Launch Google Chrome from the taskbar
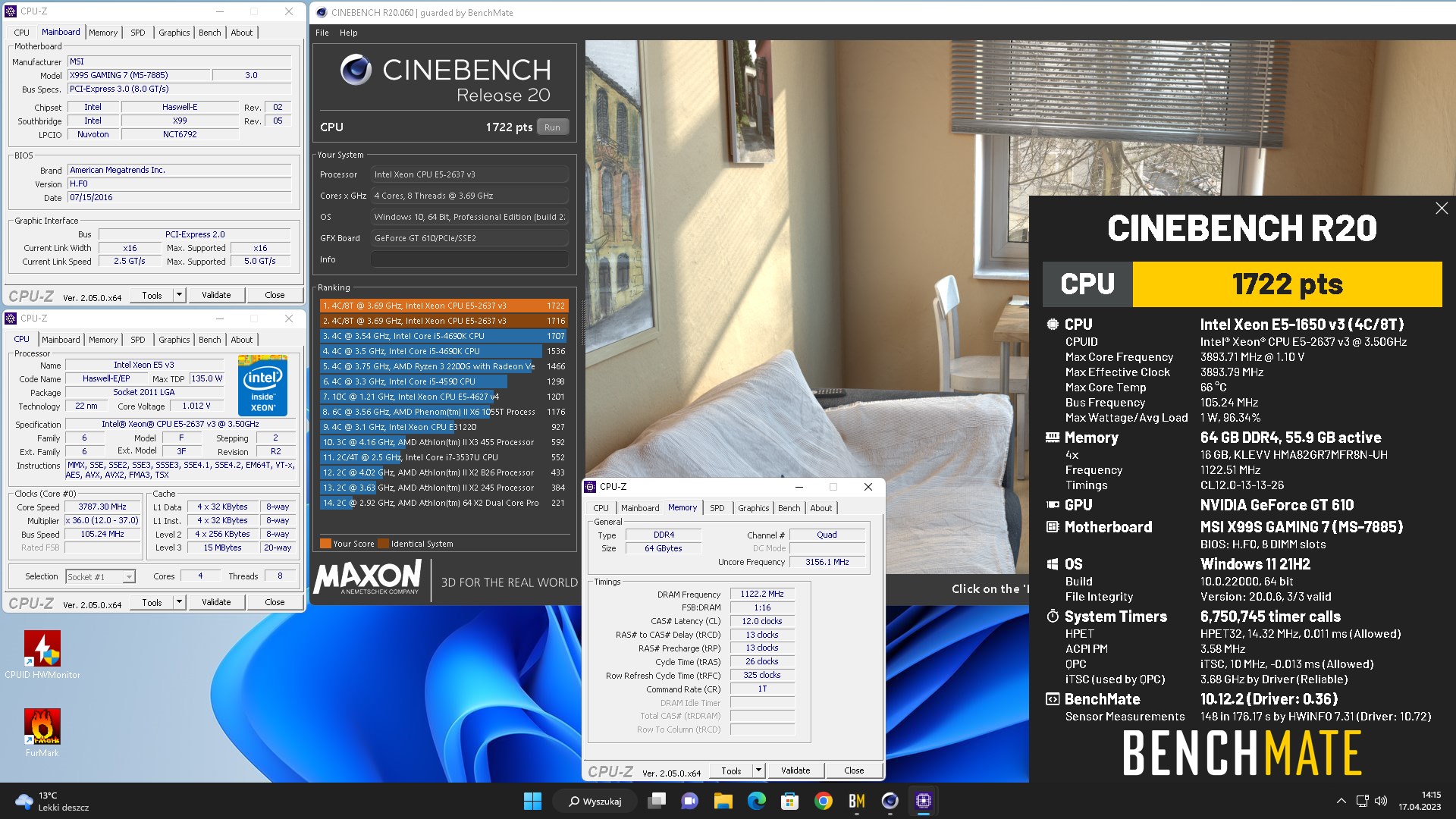Image resolution: width=1456 pixels, height=819 pixels. [x=823, y=801]
